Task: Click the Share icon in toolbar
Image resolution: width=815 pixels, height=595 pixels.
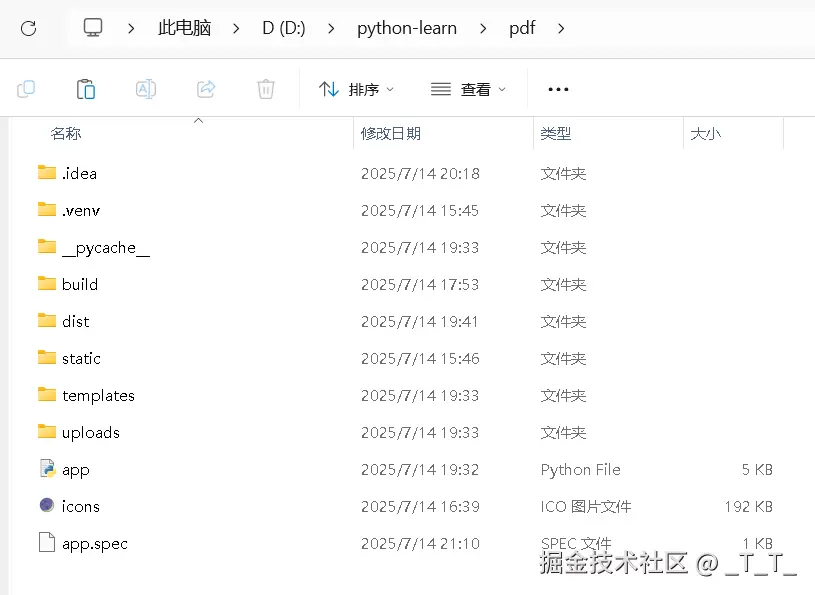Action: coord(206,88)
